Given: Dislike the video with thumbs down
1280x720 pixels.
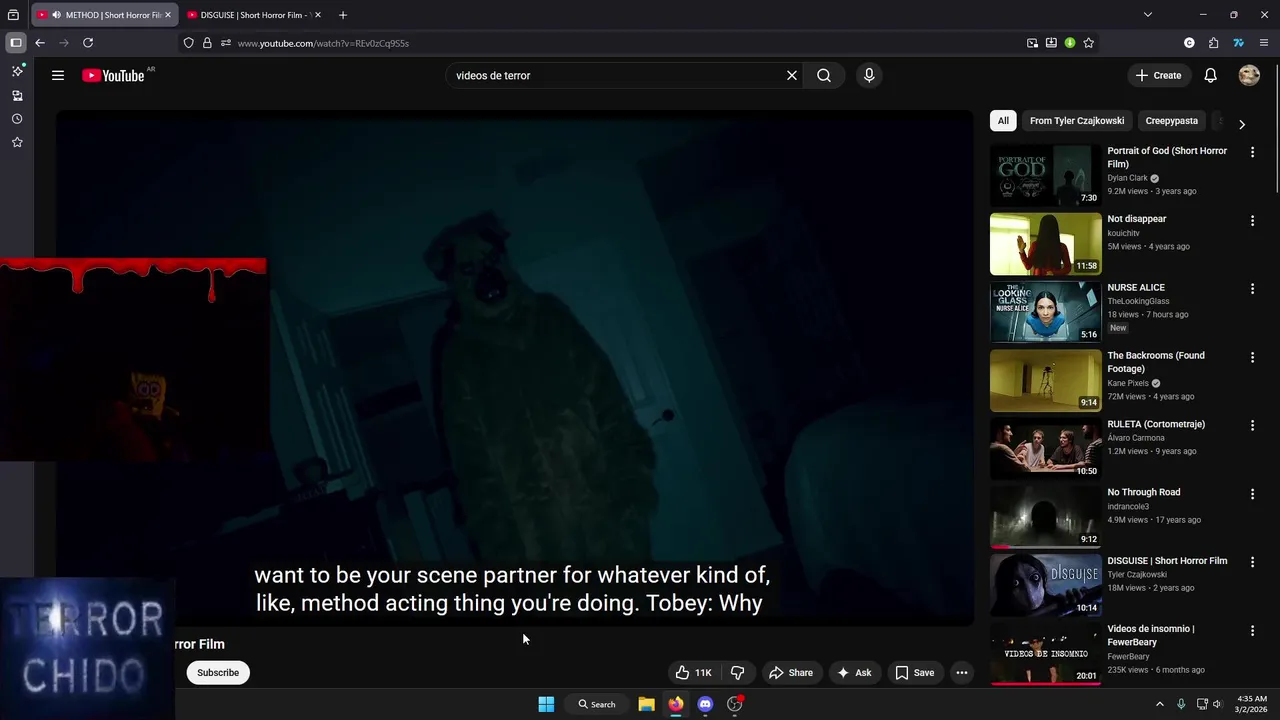Looking at the screenshot, I should coord(738,673).
